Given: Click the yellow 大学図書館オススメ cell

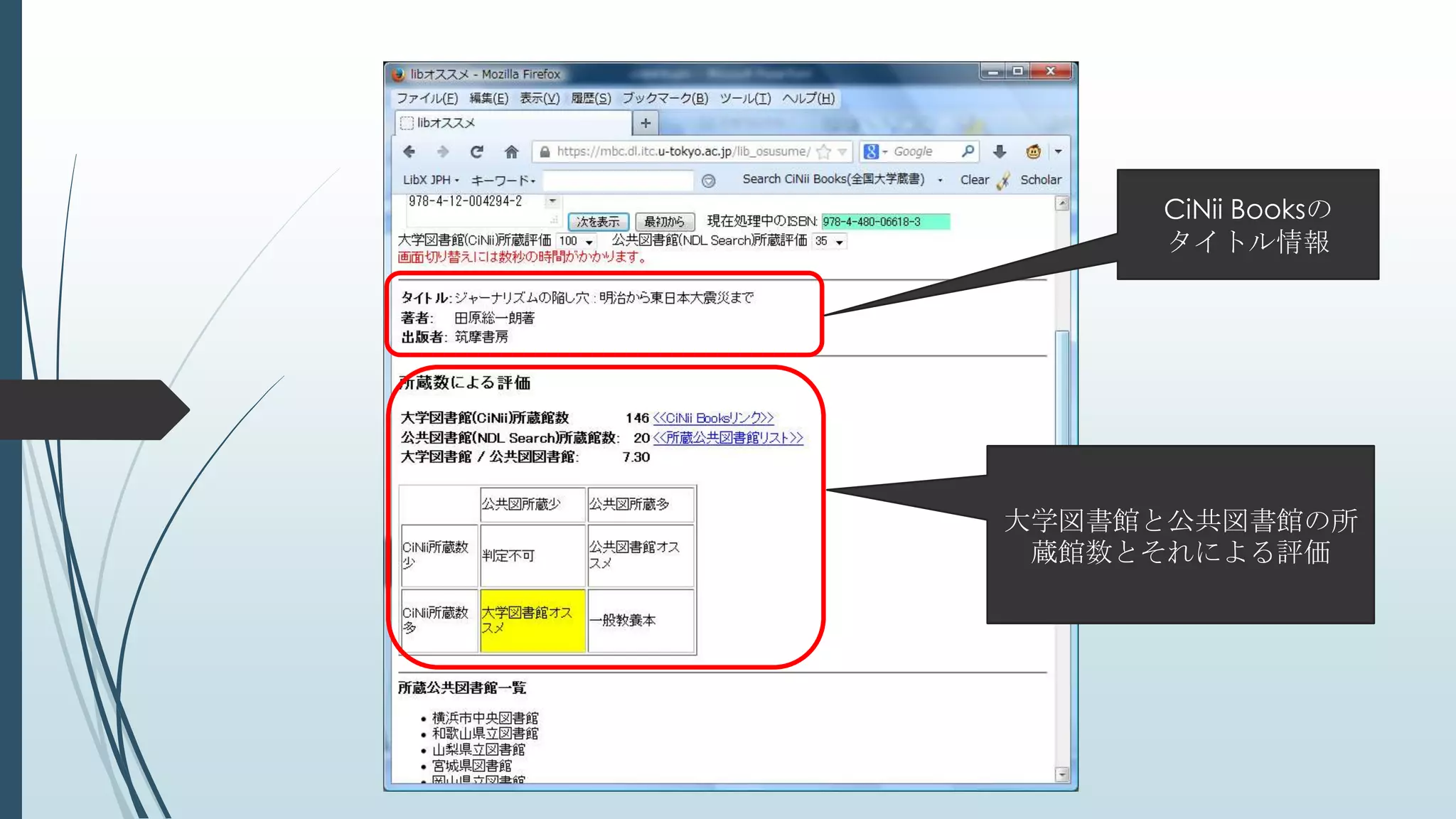Looking at the screenshot, I should coord(532,621).
